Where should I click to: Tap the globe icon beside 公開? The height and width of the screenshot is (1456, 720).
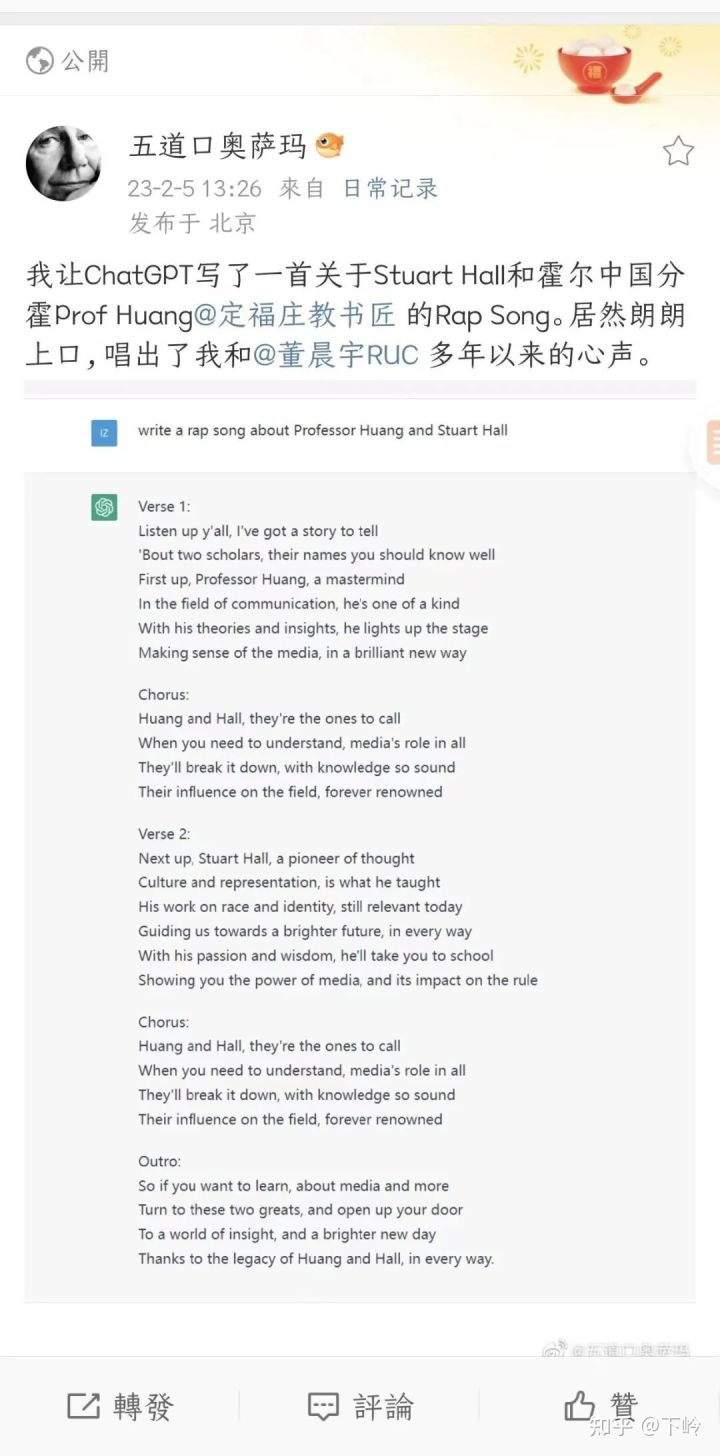[x=39, y=60]
